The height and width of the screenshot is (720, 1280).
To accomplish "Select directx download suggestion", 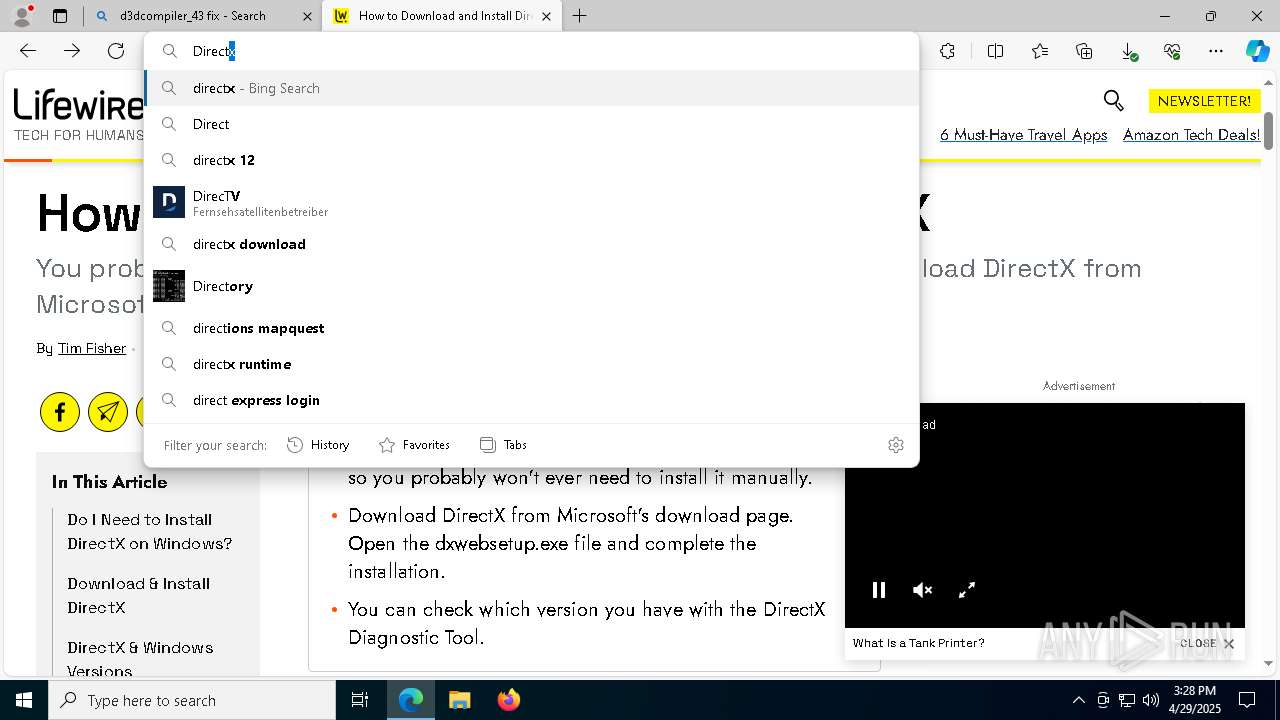I will (x=532, y=244).
